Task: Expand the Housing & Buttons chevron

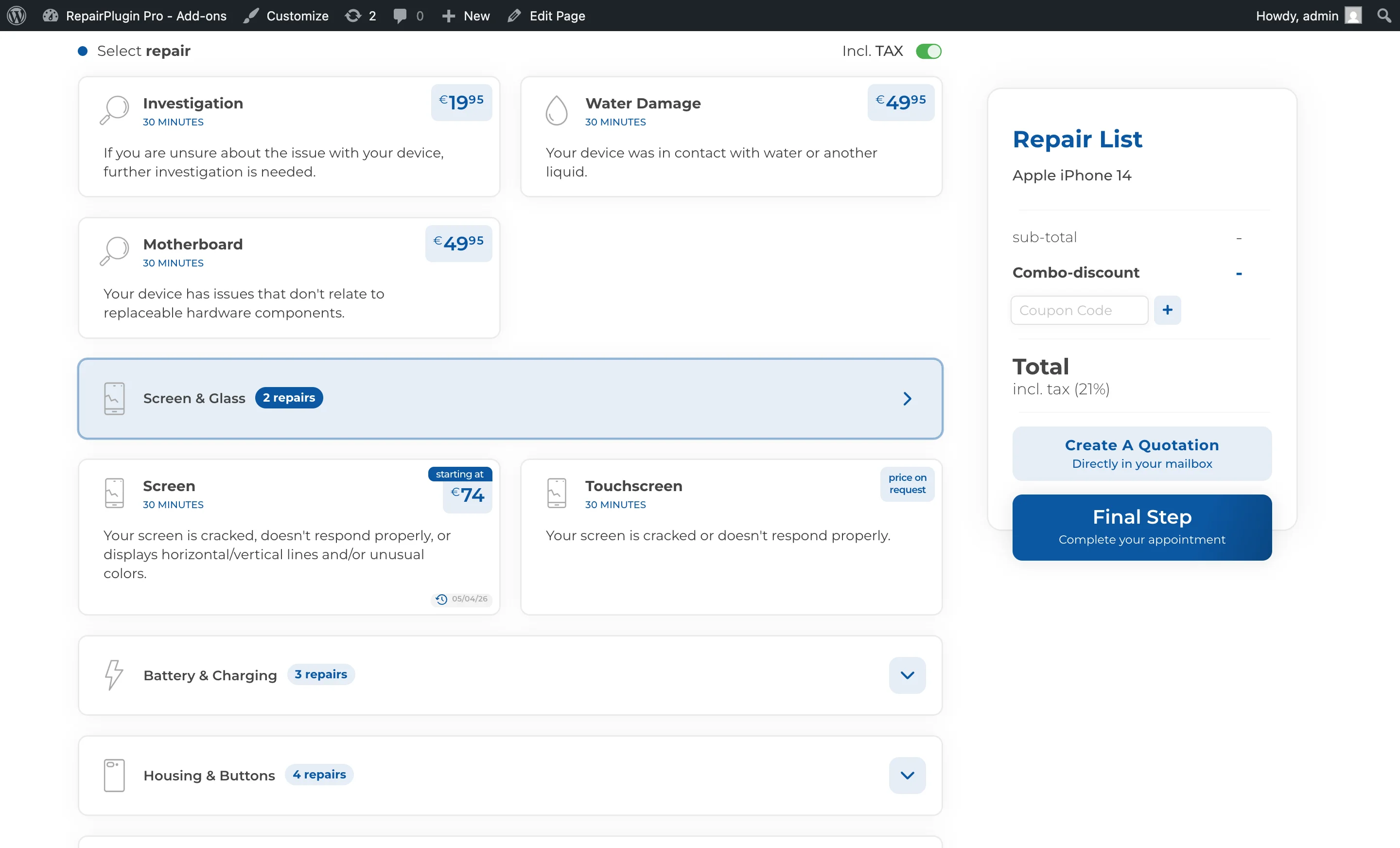Action: [x=907, y=775]
